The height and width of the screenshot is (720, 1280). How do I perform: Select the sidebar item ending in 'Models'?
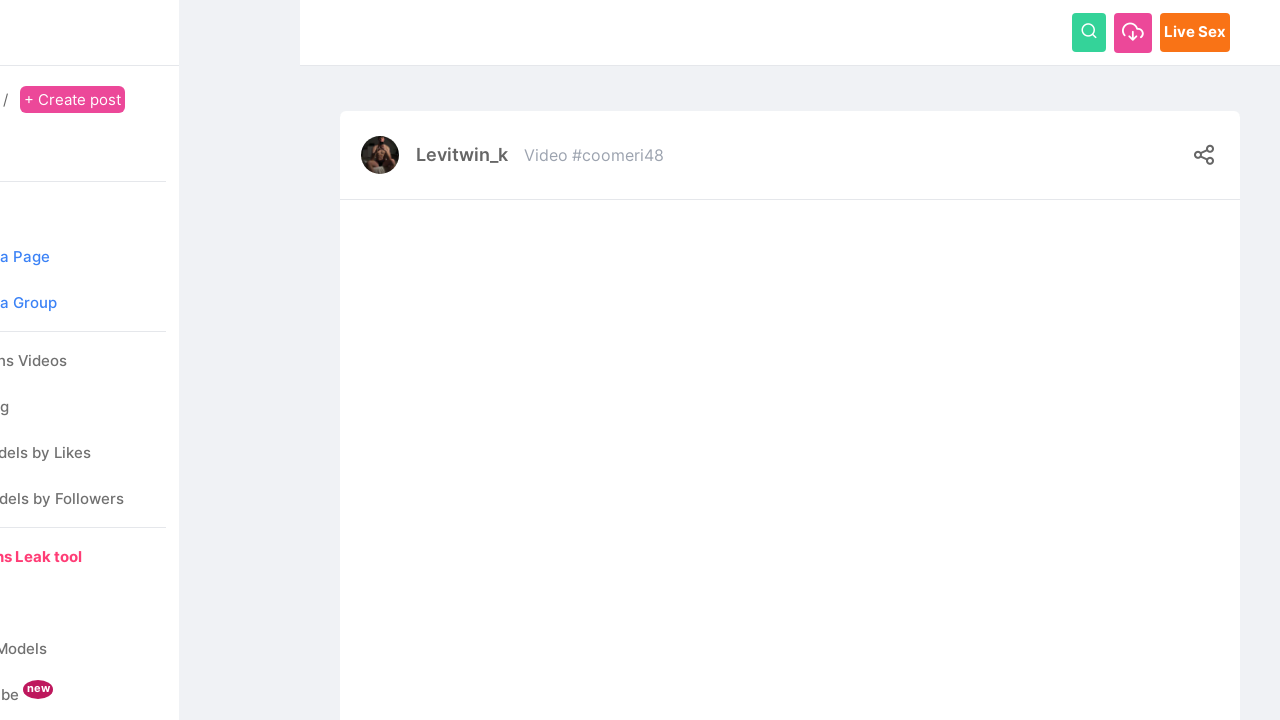pos(23,649)
